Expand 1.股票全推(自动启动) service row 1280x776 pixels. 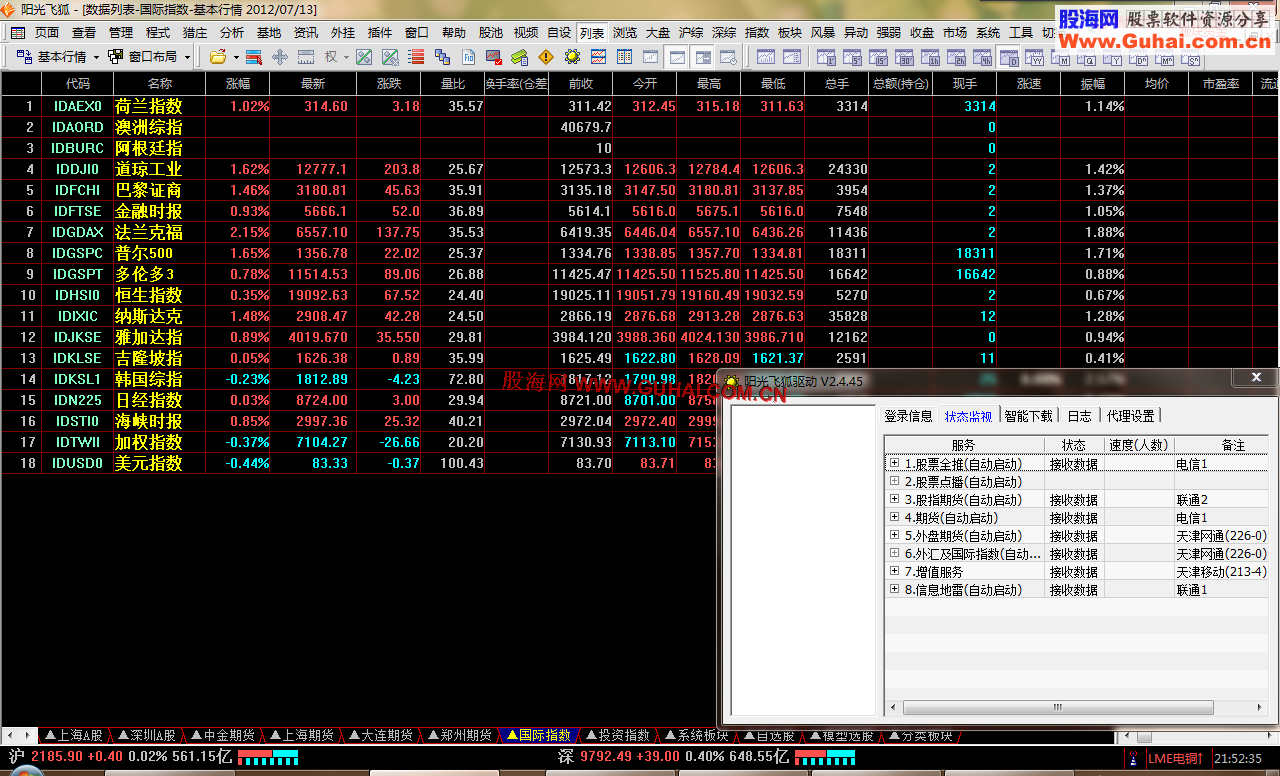click(x=895, y=463)
